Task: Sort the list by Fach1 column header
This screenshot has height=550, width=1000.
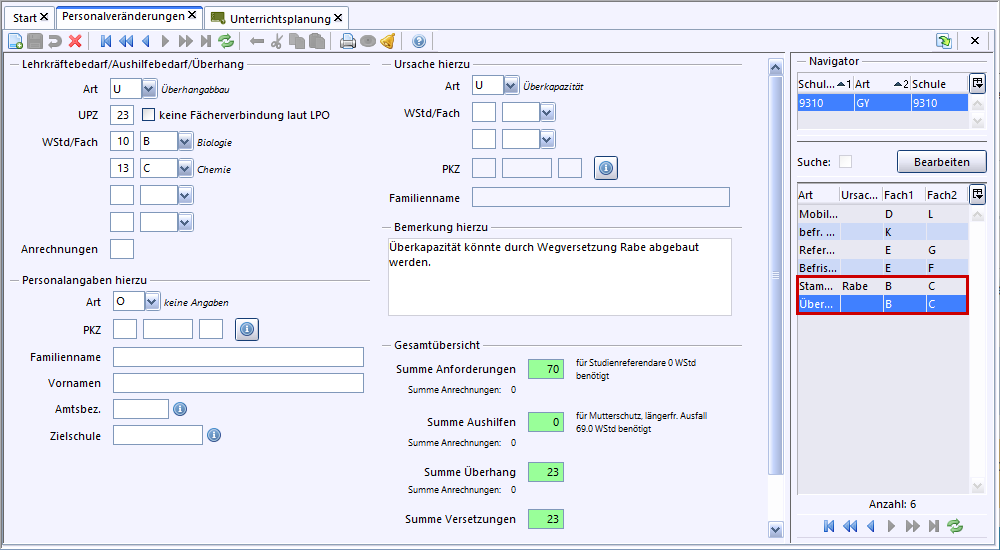Action: [903, 195]
